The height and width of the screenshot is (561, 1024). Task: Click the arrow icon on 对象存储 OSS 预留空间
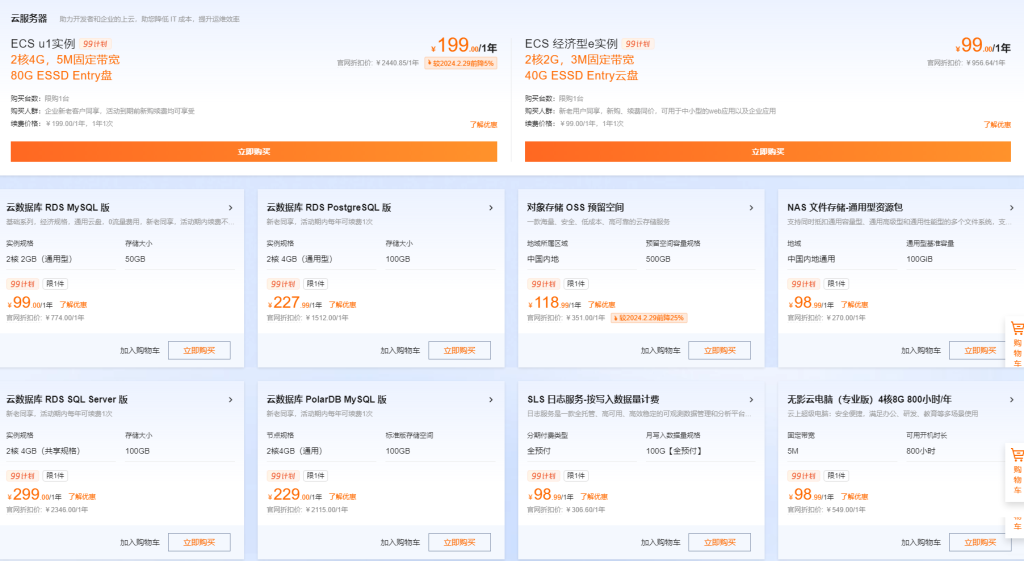coord(751,208)
